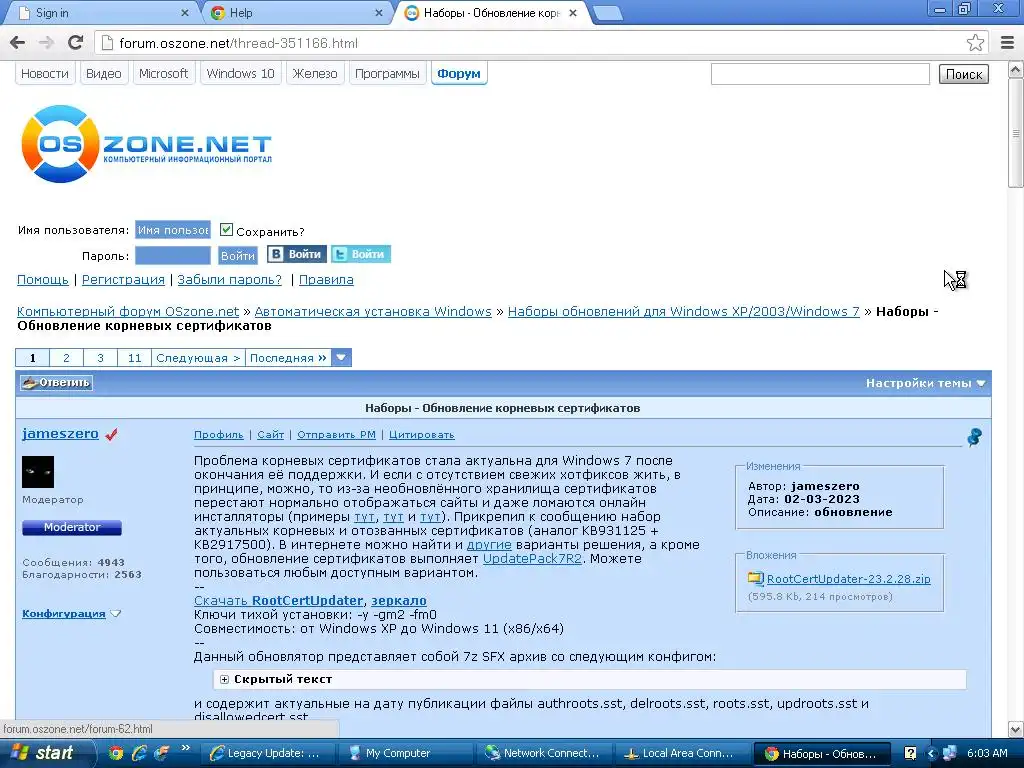Open the Настройки темы dropdown
This screenshot has height=768, width=1024.
[x=925, y=383]
